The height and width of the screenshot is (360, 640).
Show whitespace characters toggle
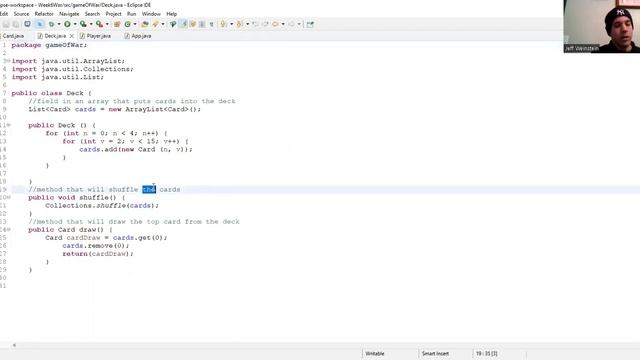coord(211,24)
